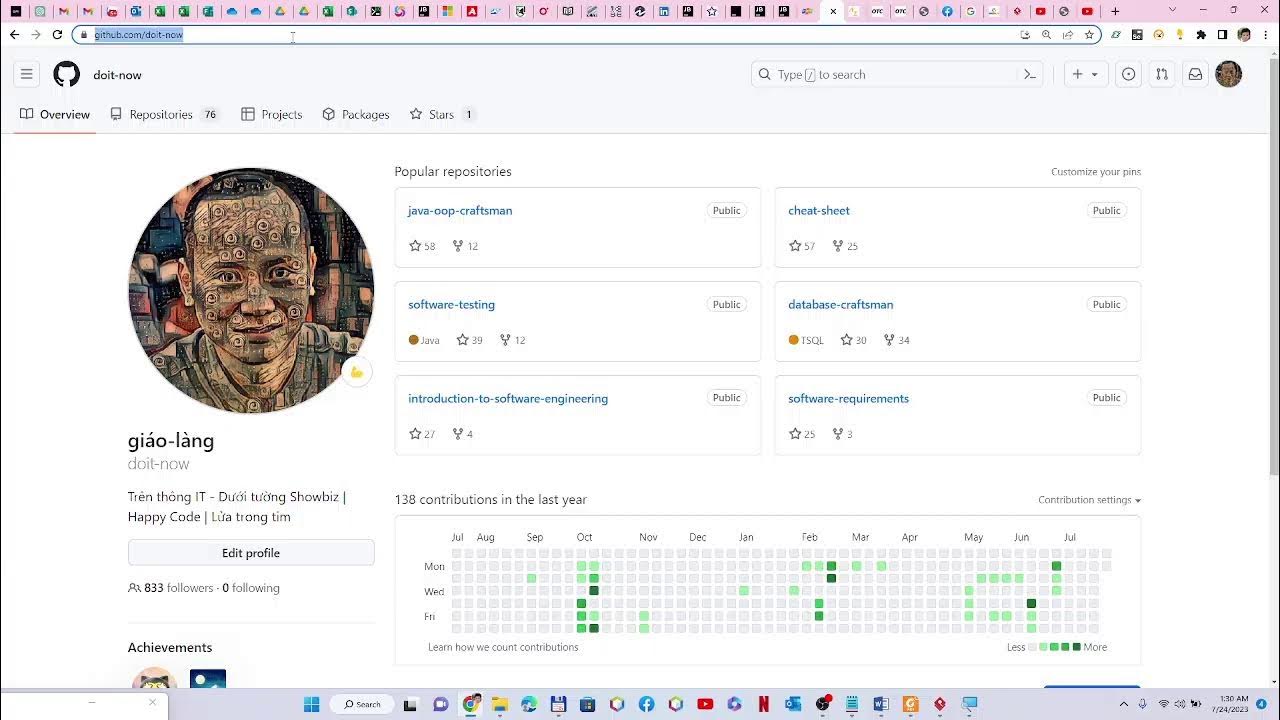Image resolution: width=1280 pixels, height=720 pixels.
Task: Click the fork count of software-requirements
Action: coord(842,434)
